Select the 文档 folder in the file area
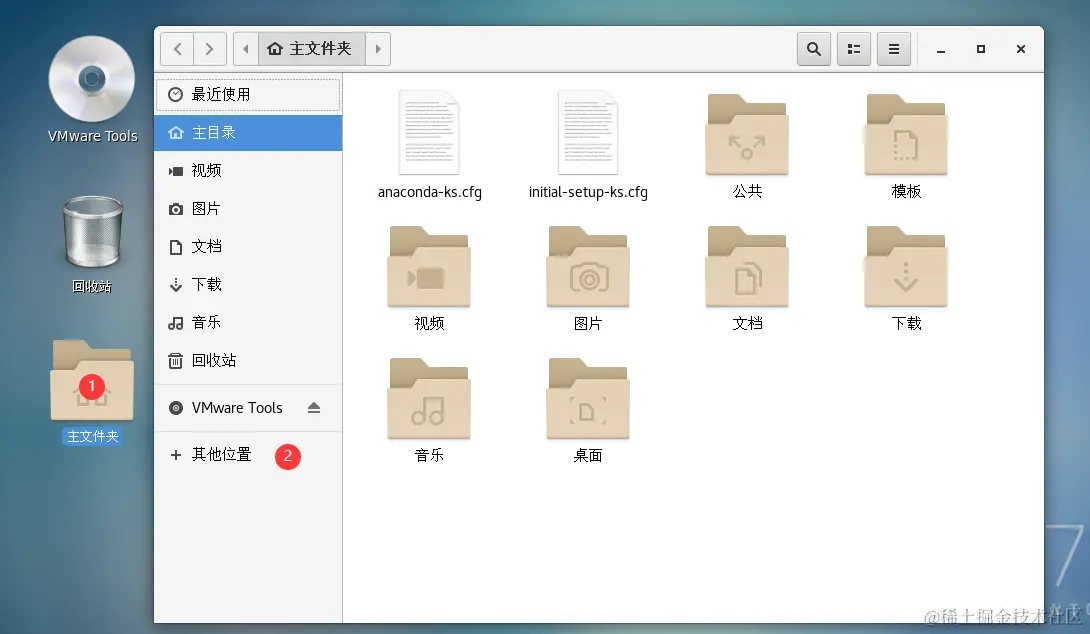 pyautogui.click(x=747, y=266)
